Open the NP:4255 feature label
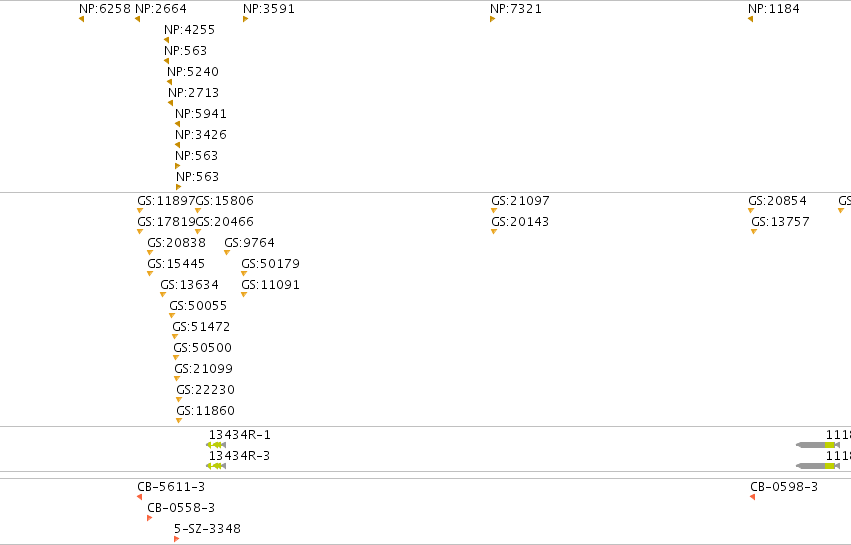 (189, 30)
